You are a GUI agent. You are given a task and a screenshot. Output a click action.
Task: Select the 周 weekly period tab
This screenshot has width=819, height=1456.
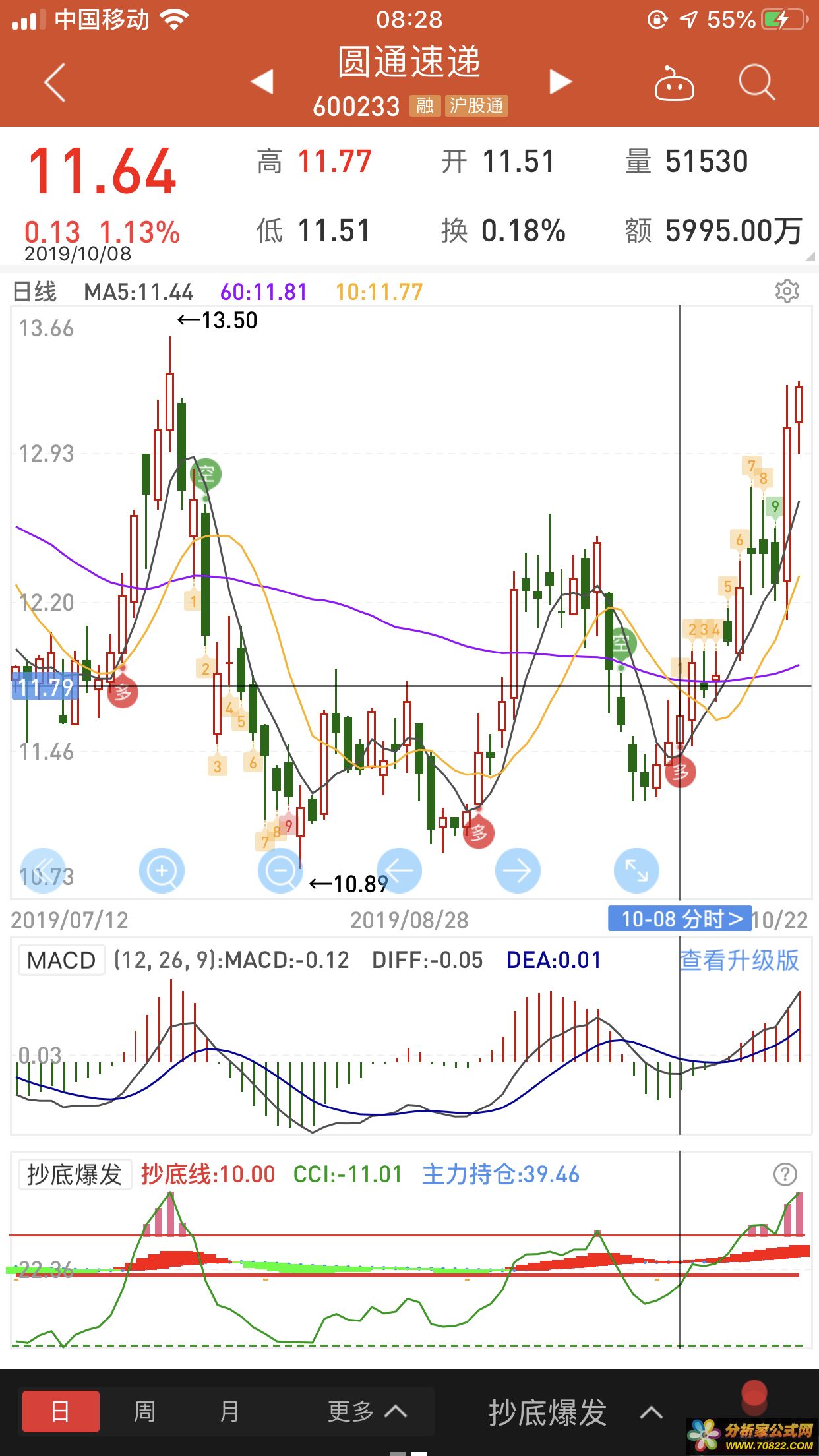click(x=144, y=1411)
